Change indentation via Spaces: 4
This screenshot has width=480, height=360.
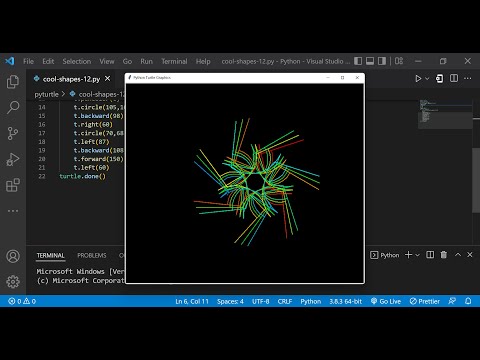(230, 301)
